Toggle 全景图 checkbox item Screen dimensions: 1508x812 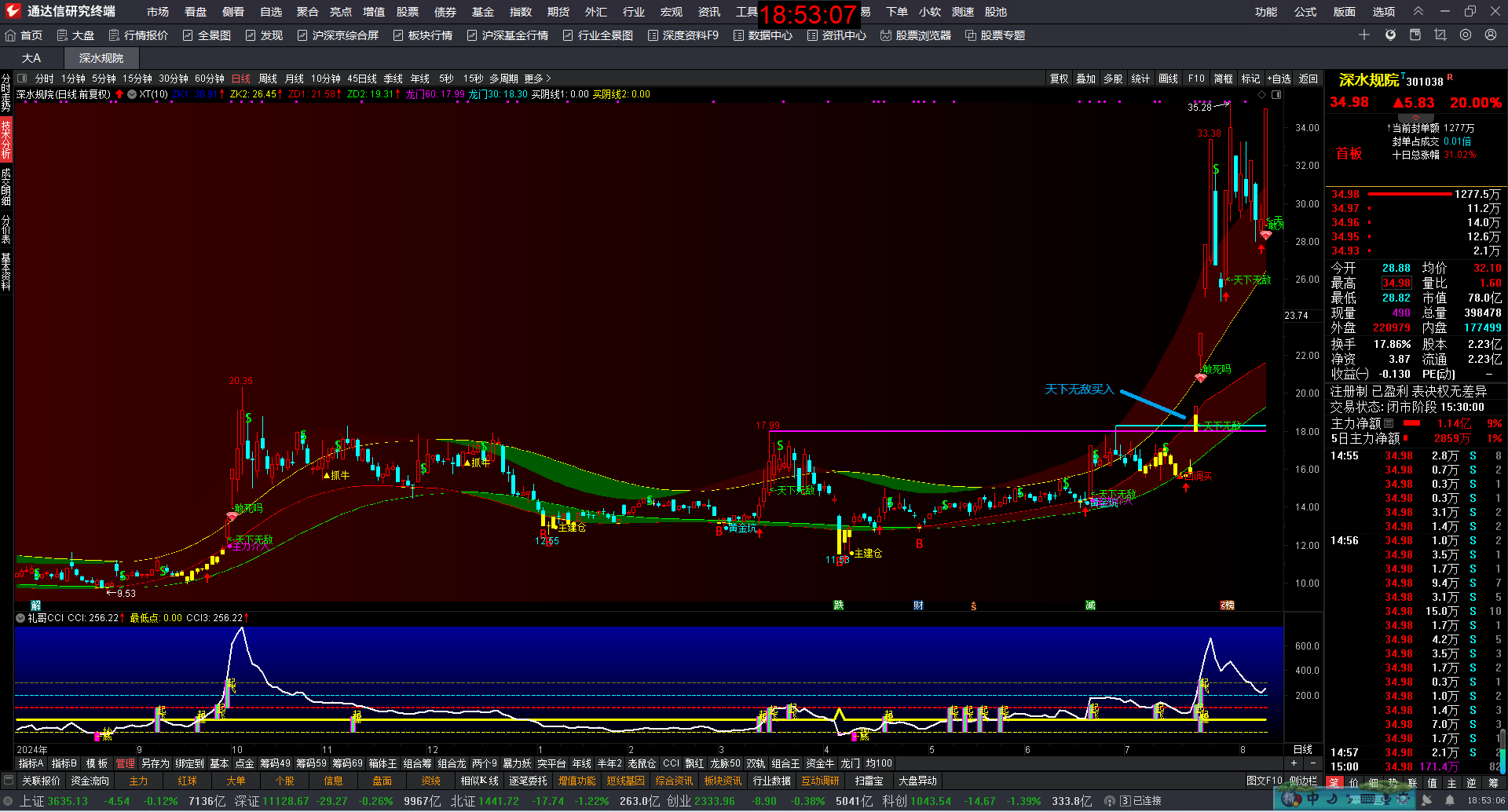(x=207, y=35)
